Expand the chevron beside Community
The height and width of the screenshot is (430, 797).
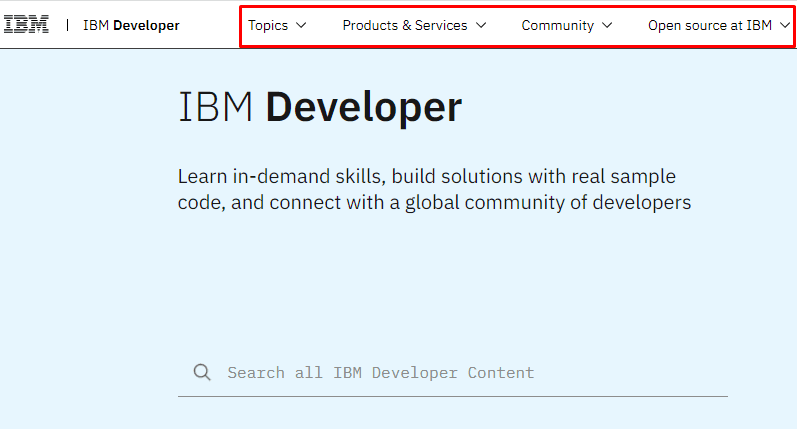pos(608,25)
